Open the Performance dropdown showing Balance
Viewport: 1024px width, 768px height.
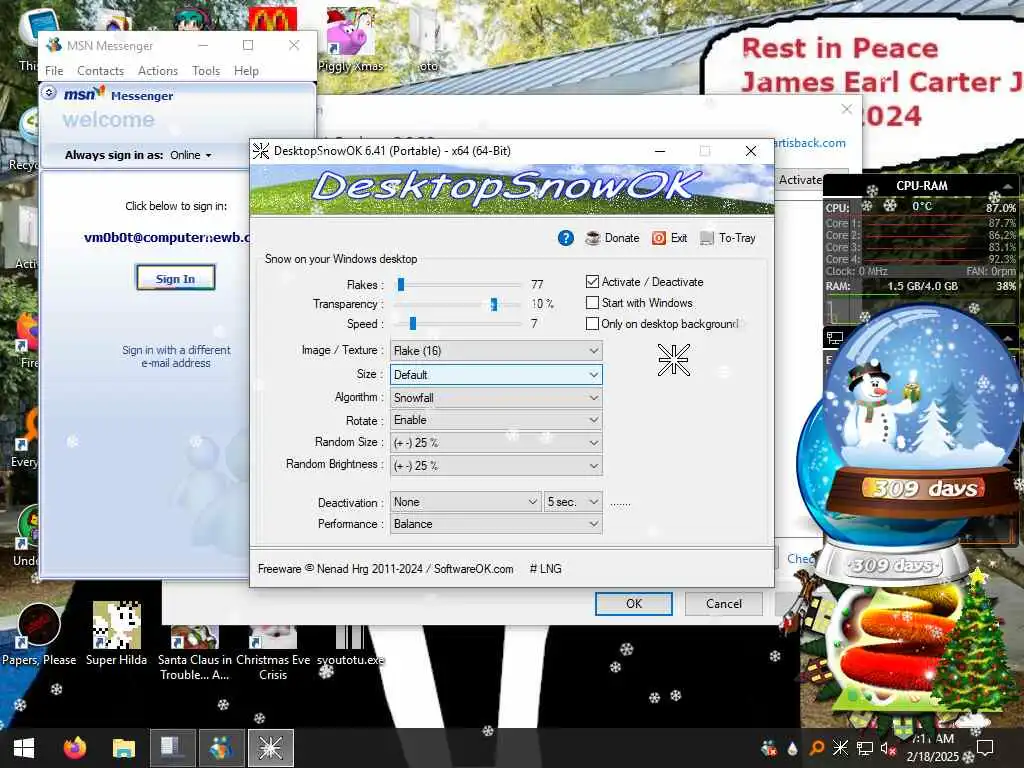tap(496, 524)
